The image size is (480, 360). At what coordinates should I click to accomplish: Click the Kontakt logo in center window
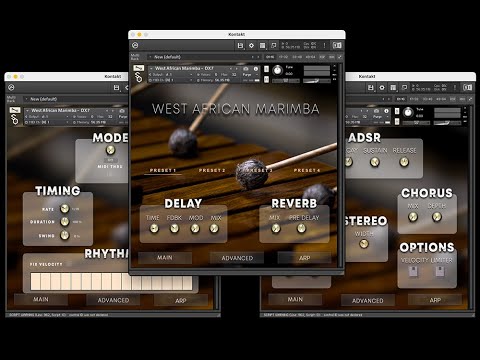point(135,45)
